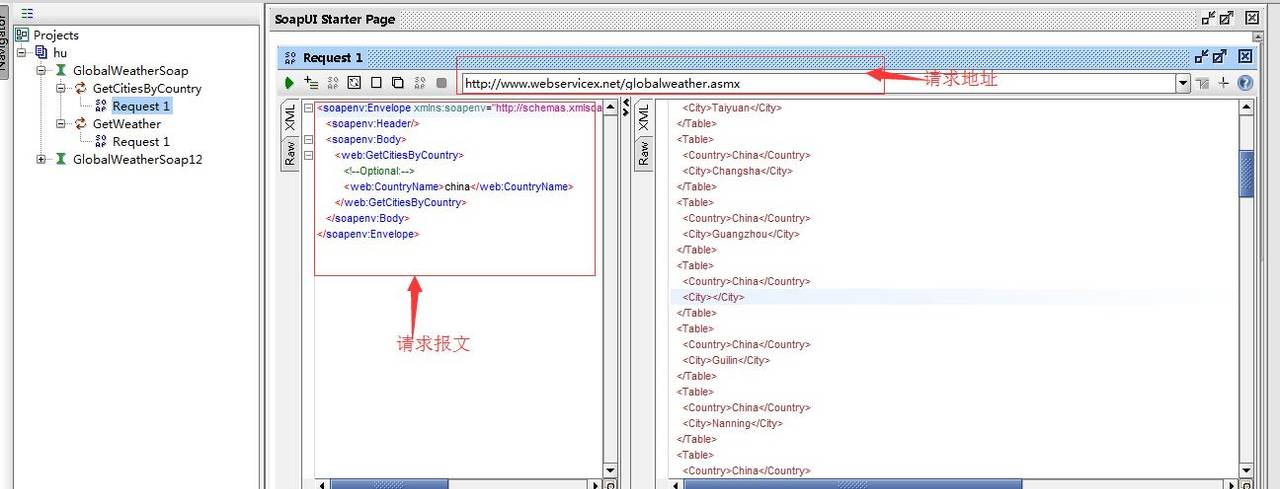The height and width of the screenshot is (489, 1280).
Task: Click the plus icon beside the help icon
Action: 1223,84
